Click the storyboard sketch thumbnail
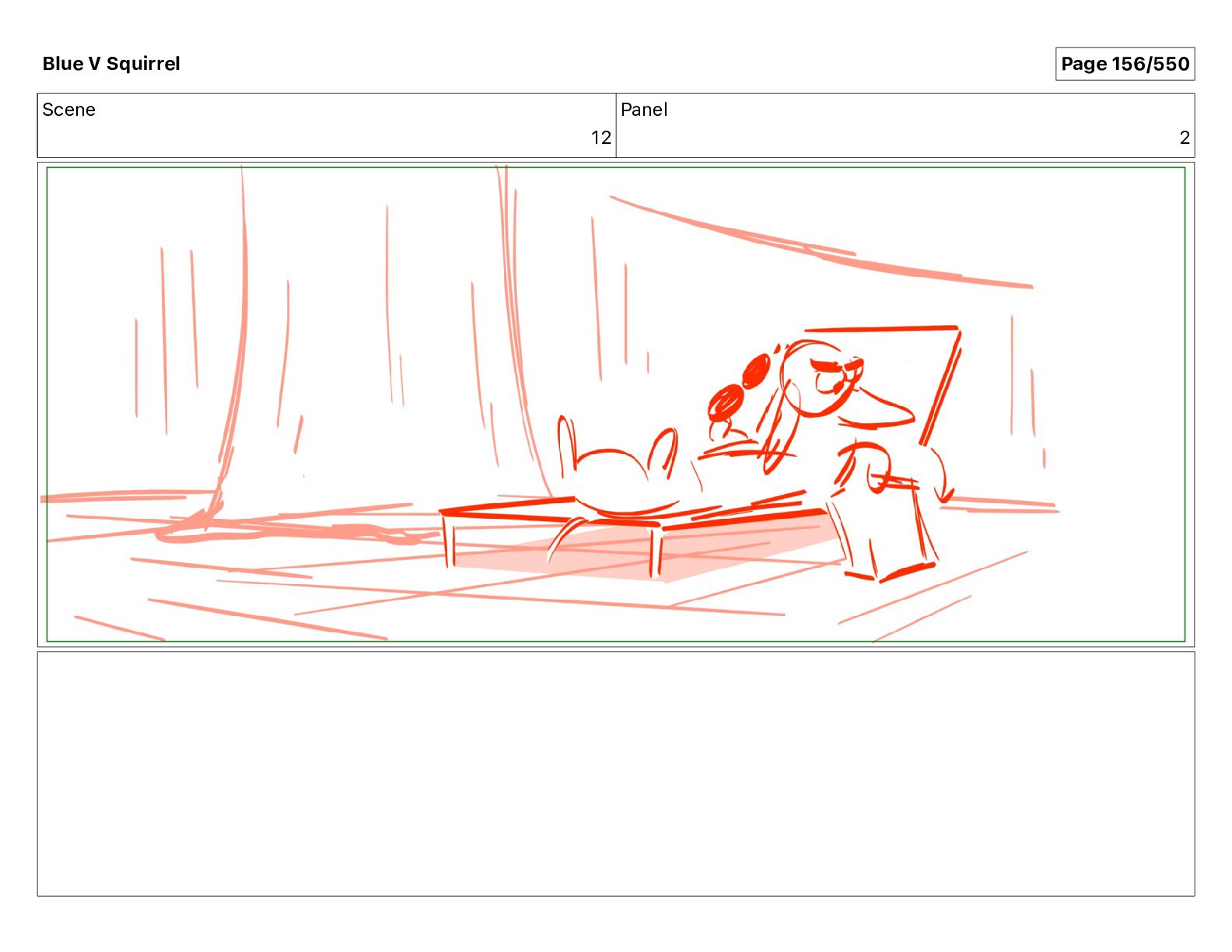Image resolution: width=1232 pixels, height=952 pixels. tap(616, 404)
